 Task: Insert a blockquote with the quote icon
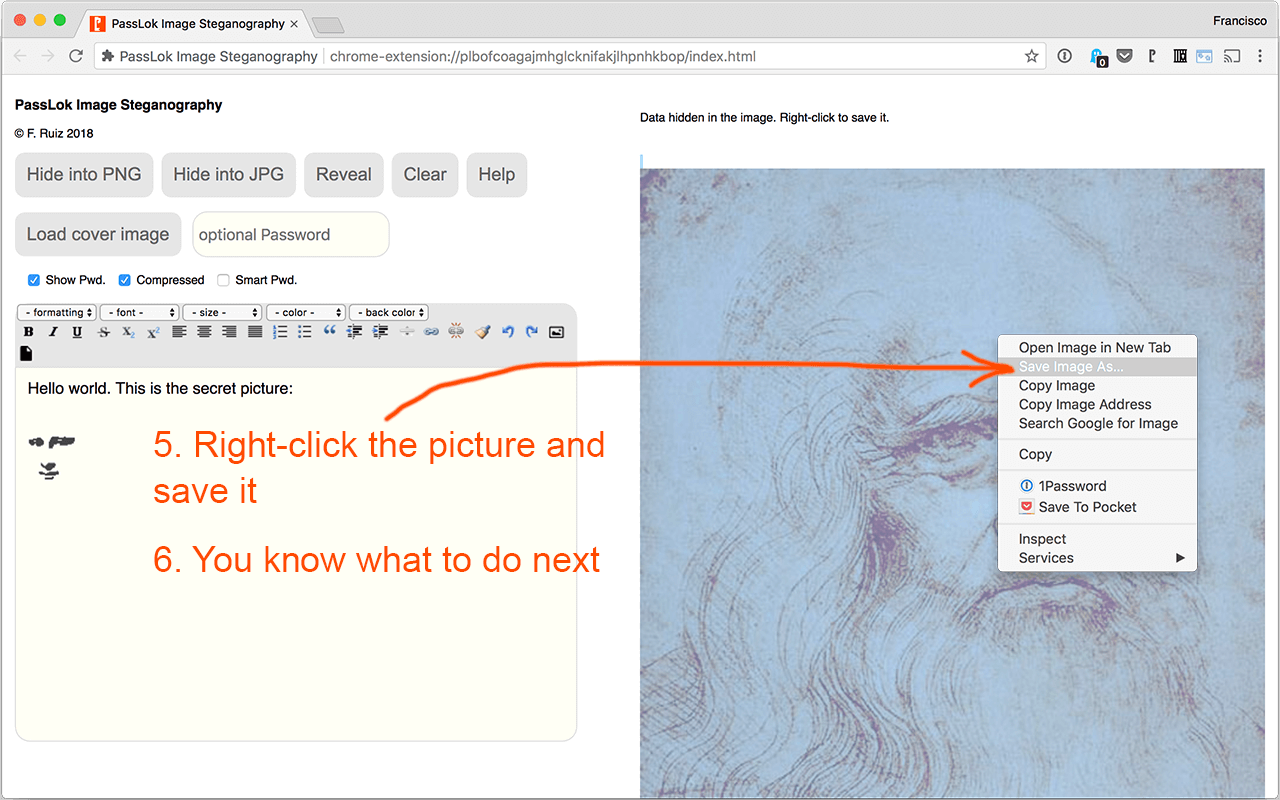(330, 332)
